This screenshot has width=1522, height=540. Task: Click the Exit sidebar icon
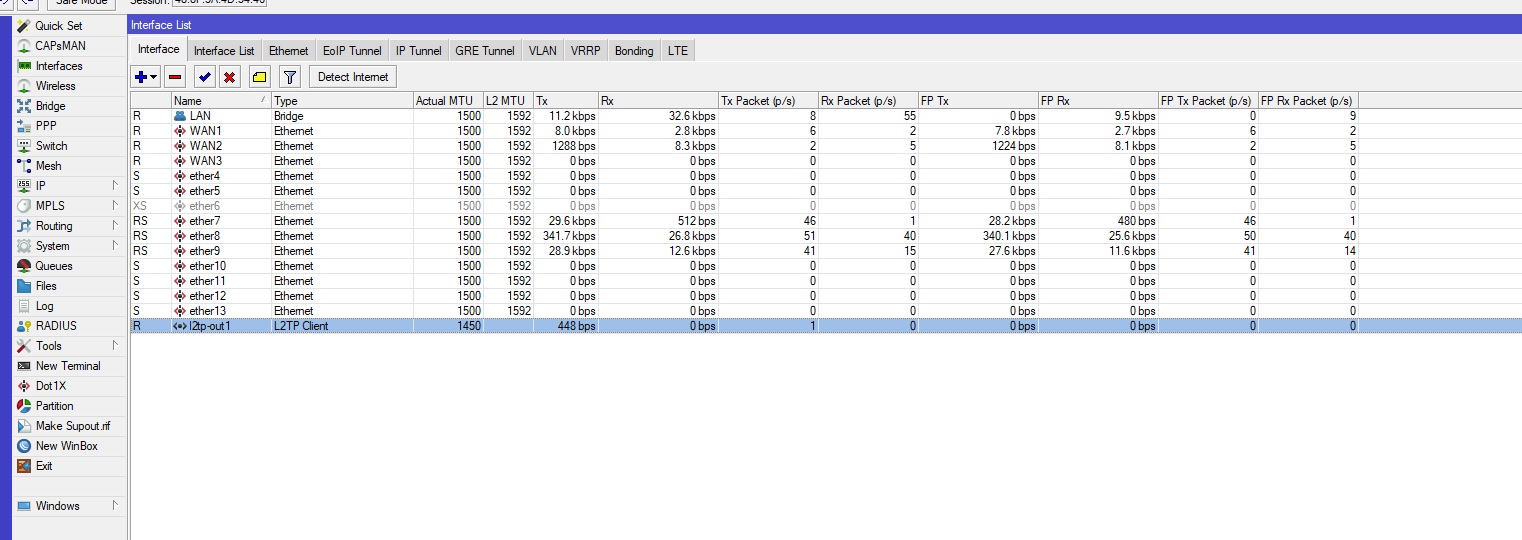25,466
